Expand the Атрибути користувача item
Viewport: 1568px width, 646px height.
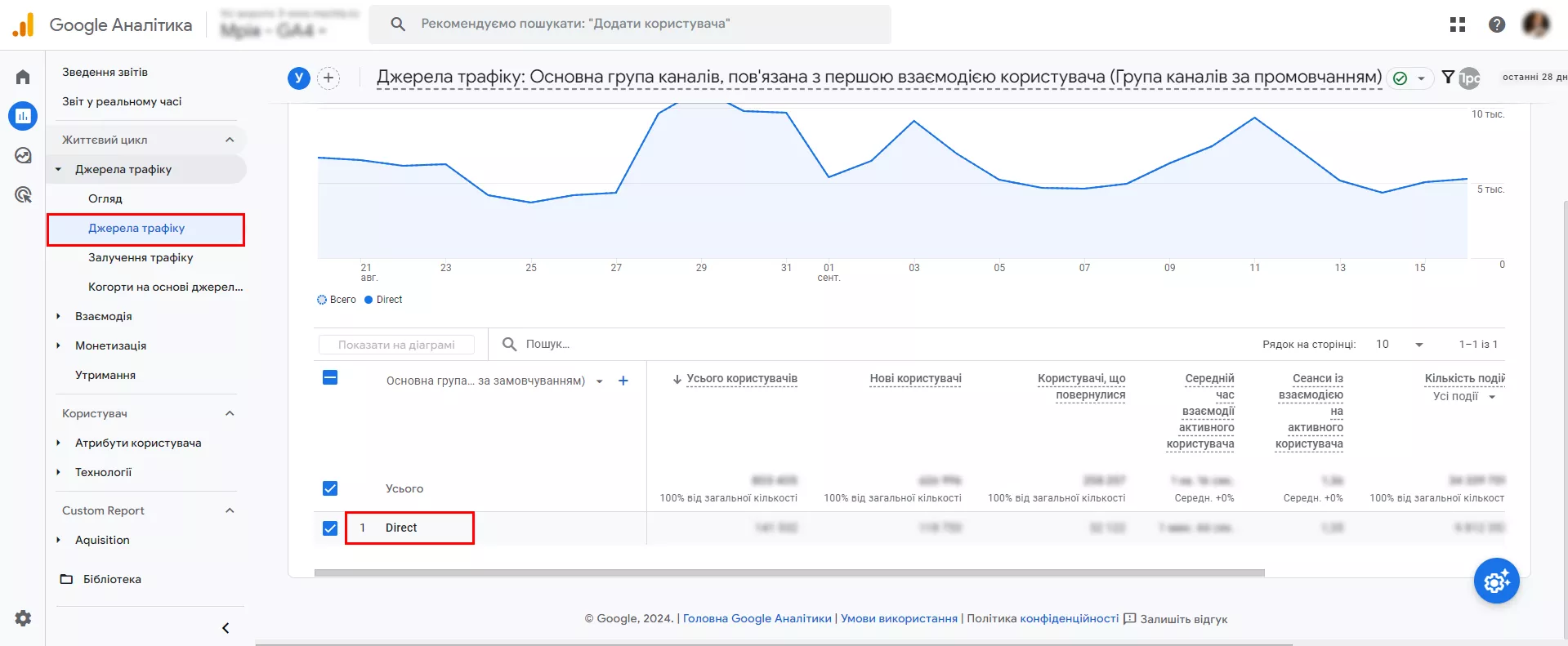(58, 443)
